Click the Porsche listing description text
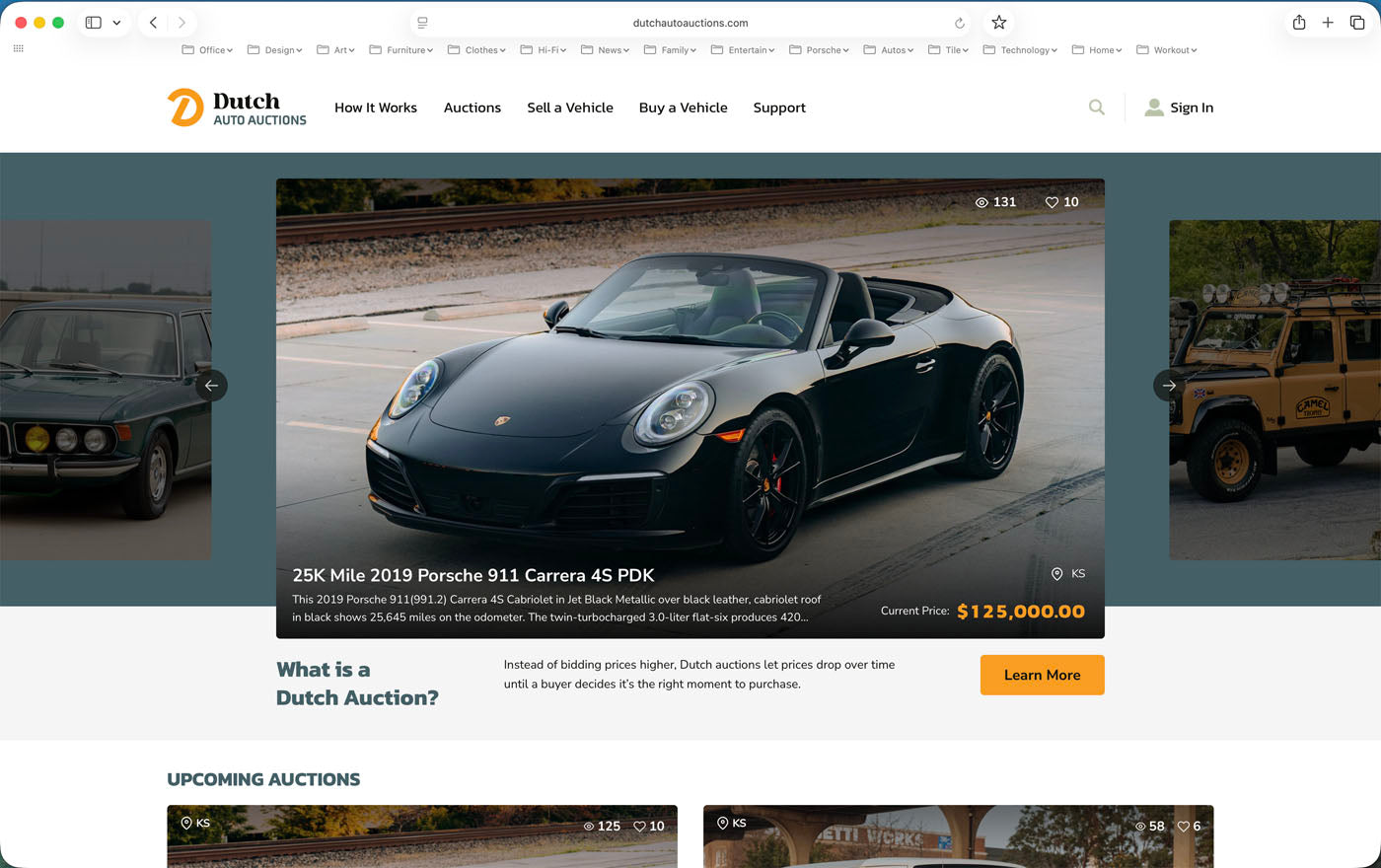Image resolution: width=1381 pixels, height=868 pixels. 556,608
